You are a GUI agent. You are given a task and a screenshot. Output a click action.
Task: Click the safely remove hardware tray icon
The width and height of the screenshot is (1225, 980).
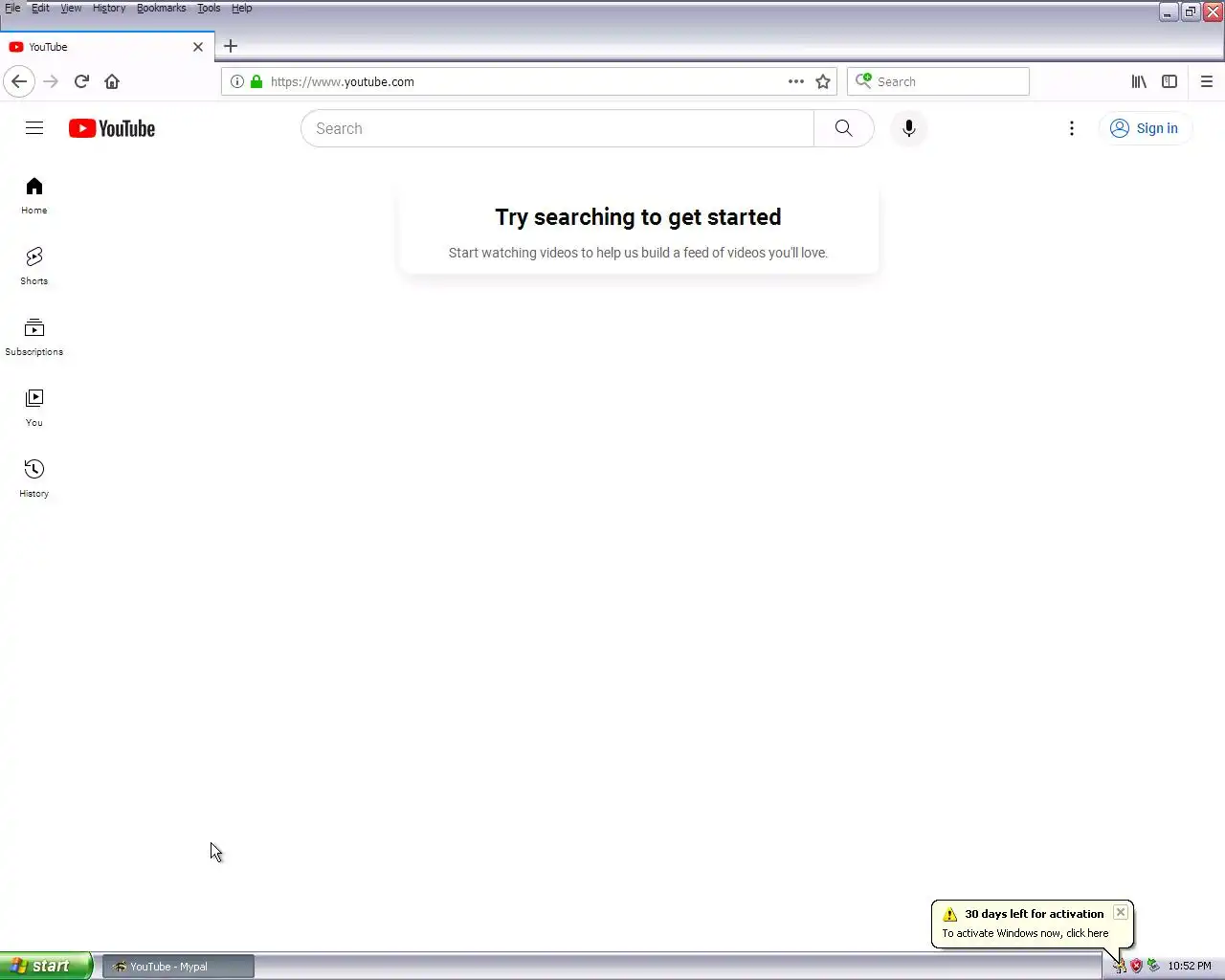[1153, 966]
